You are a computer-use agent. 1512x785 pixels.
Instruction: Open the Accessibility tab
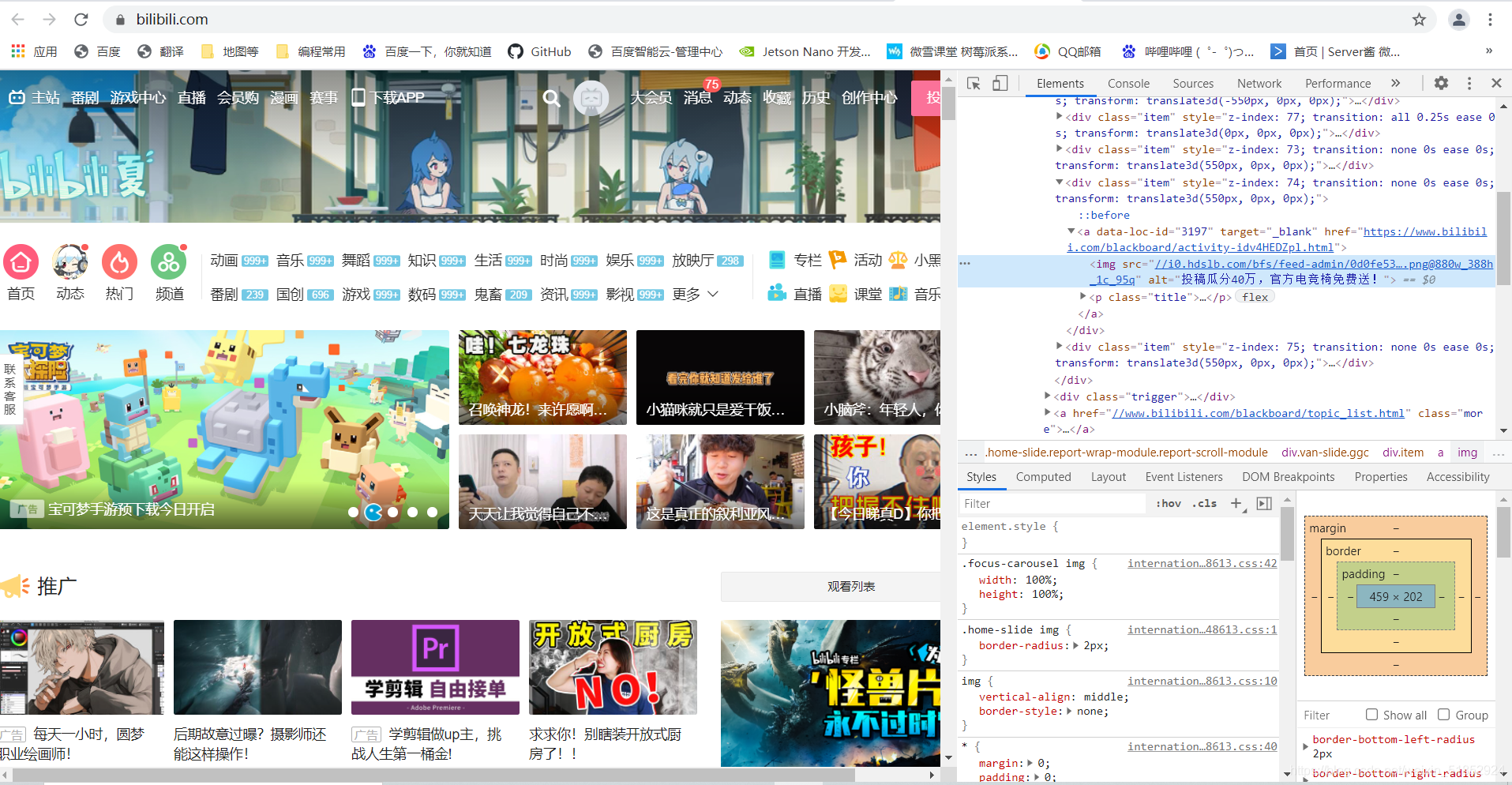1458,477
